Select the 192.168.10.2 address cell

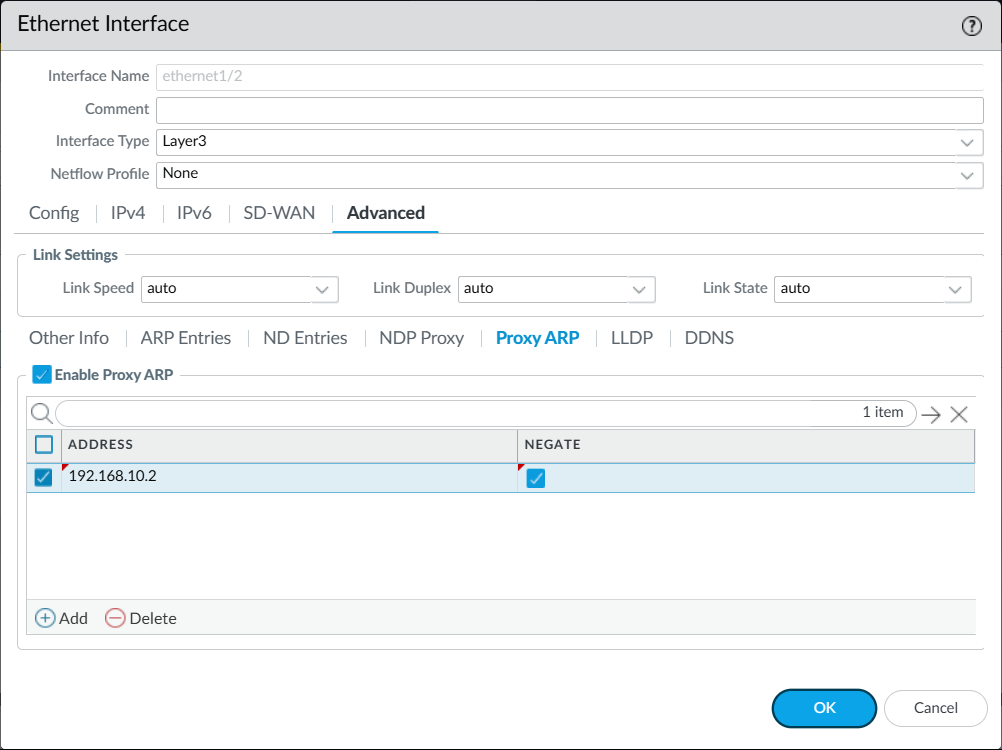click(x=289, y=477)
